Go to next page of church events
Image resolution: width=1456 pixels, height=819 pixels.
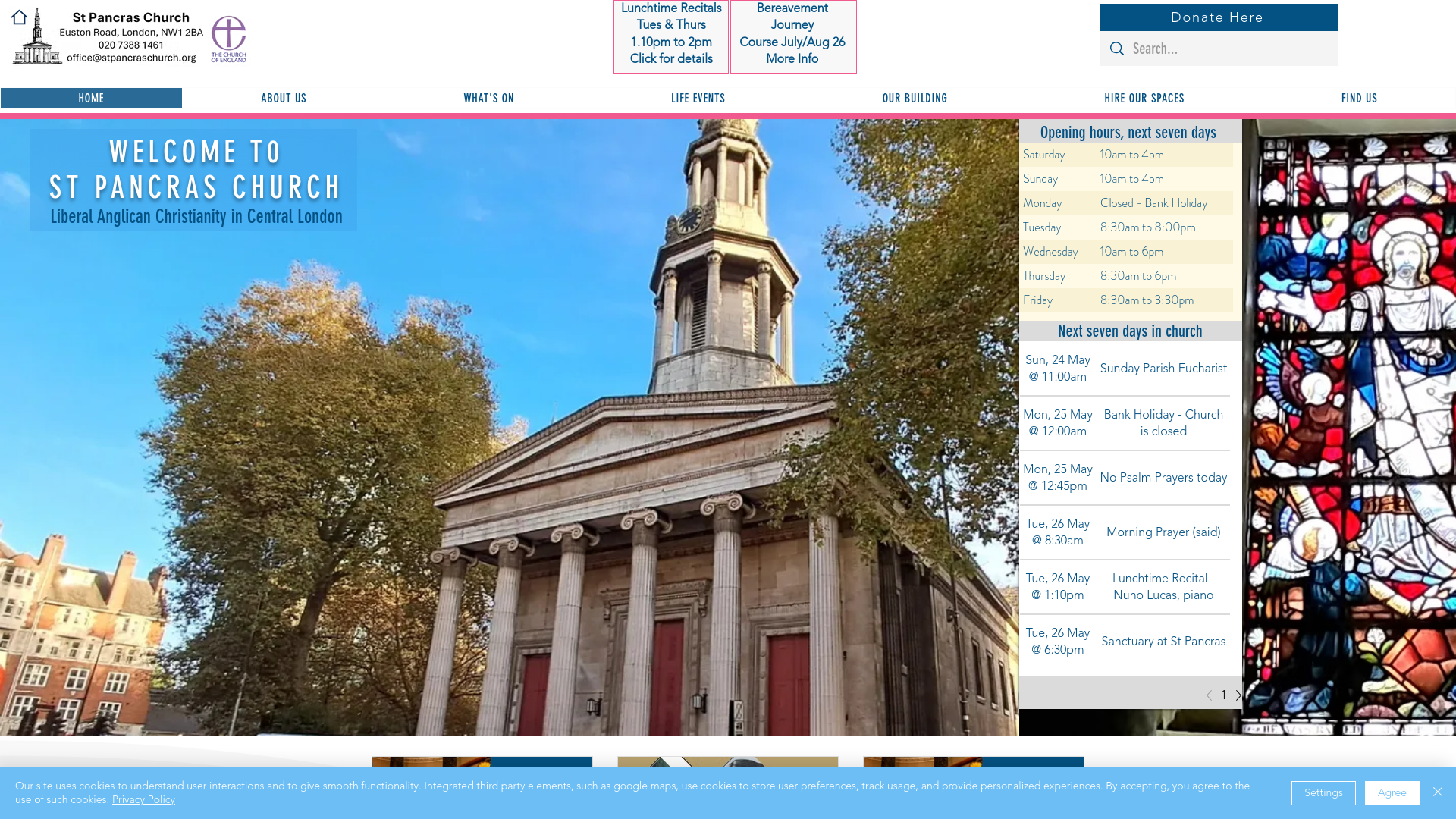point(1238,695)
